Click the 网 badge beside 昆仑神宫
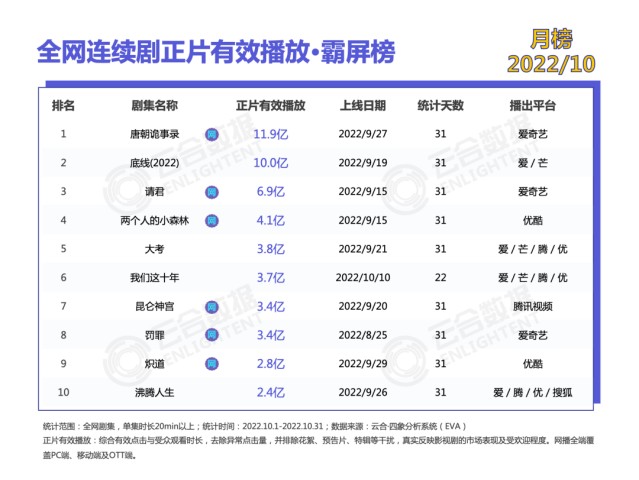The image size is (639, 480). [211, 306]
